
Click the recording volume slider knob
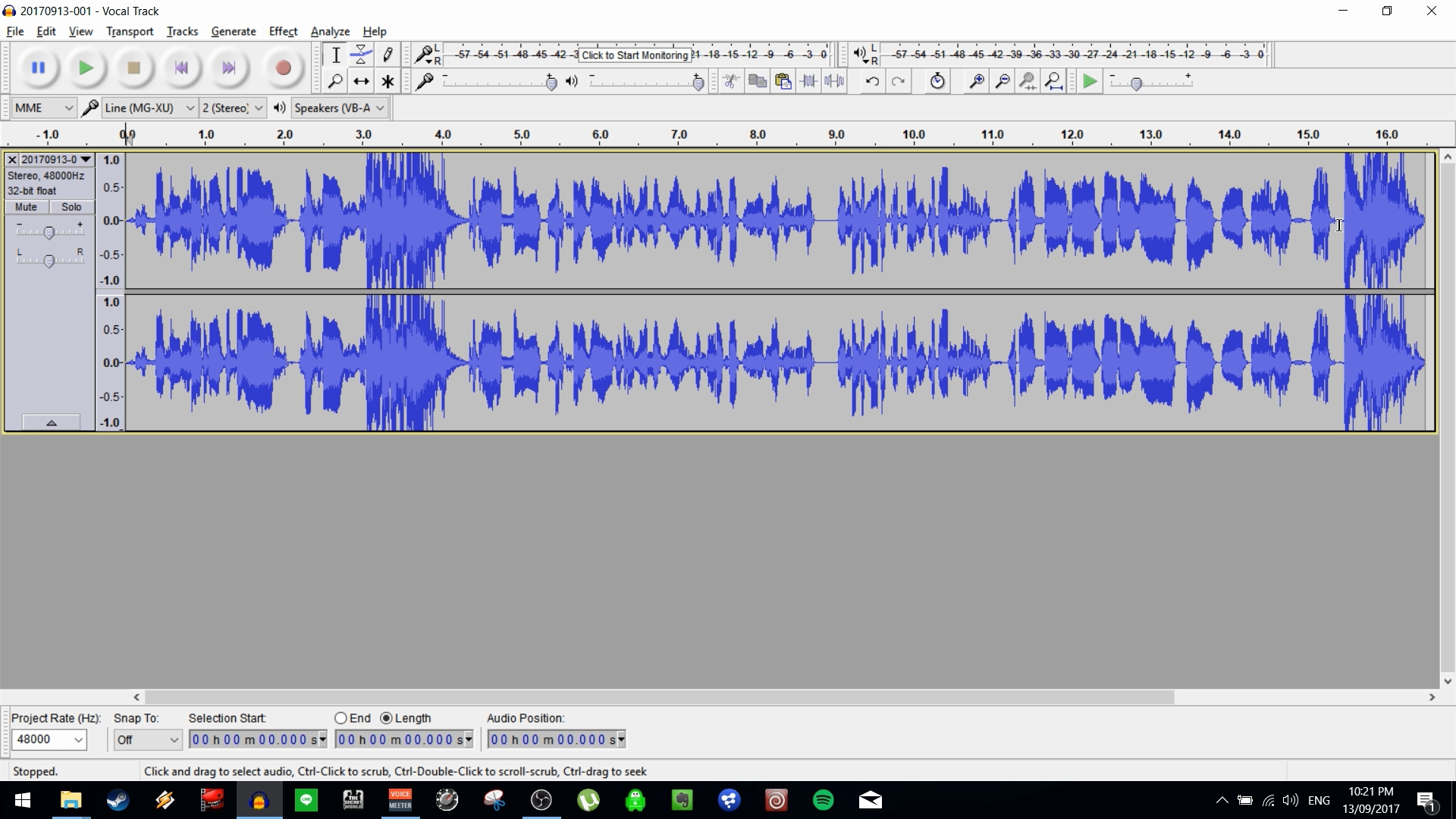(x=551, y=83)
